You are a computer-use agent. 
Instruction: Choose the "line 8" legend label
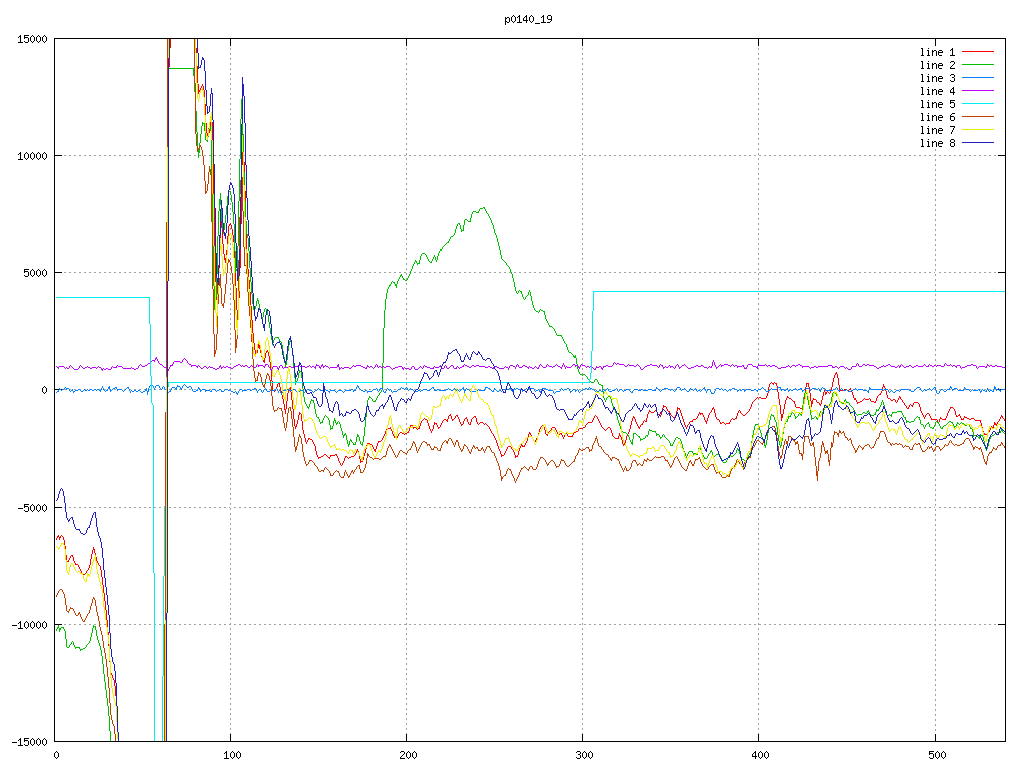937,143
